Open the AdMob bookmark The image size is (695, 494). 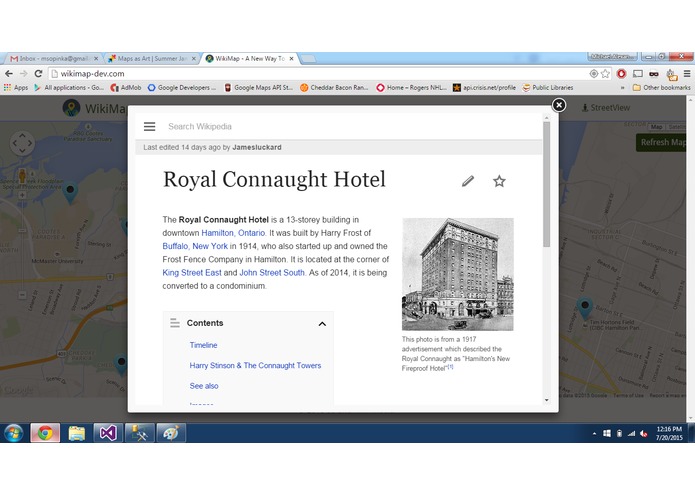(x=126, y=88)
